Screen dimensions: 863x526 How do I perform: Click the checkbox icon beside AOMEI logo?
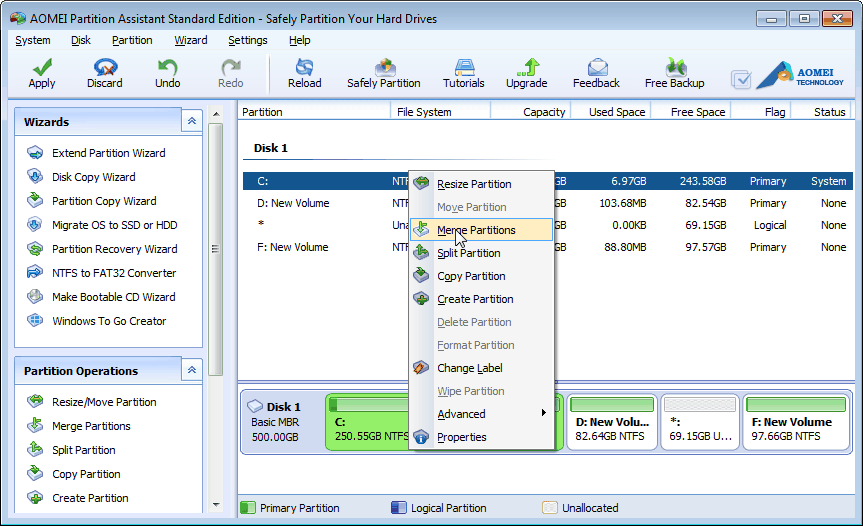[741, 79]
